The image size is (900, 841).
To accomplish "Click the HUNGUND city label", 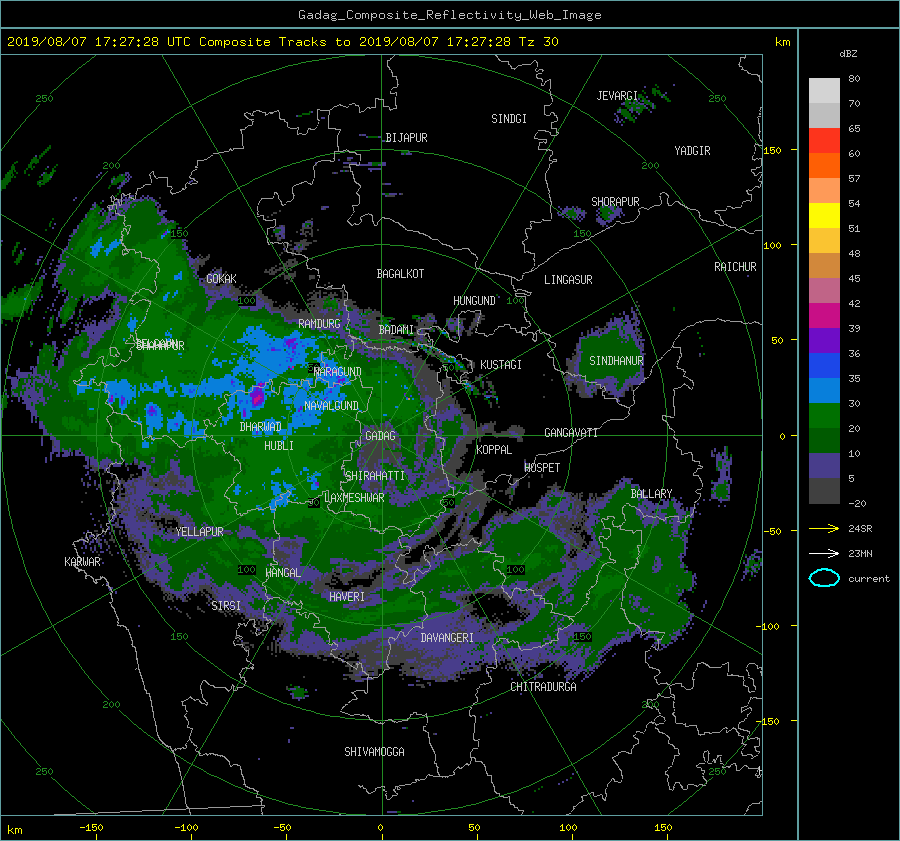I will click(x=474, y=301).
